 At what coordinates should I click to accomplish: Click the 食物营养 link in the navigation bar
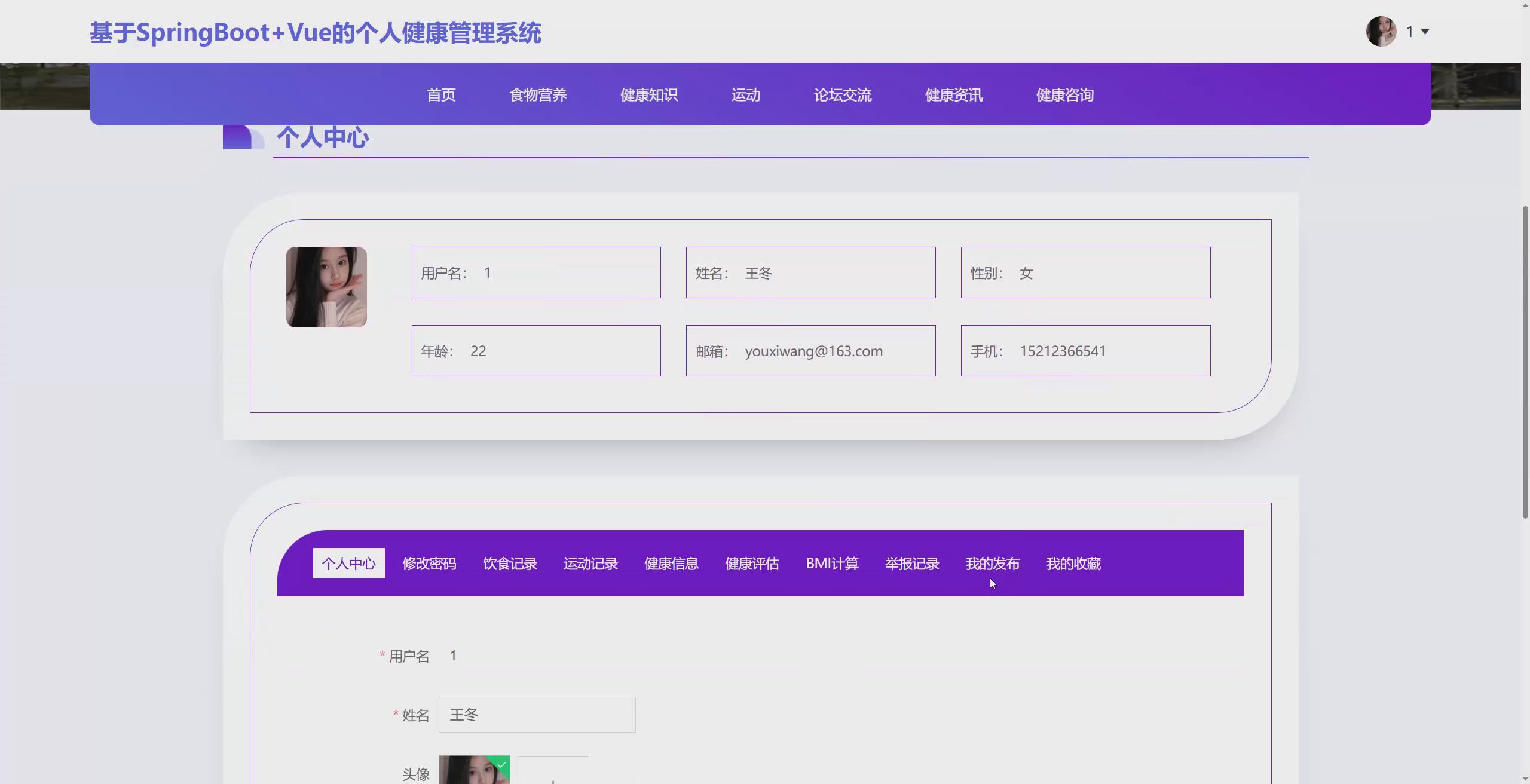coord(538,94)
